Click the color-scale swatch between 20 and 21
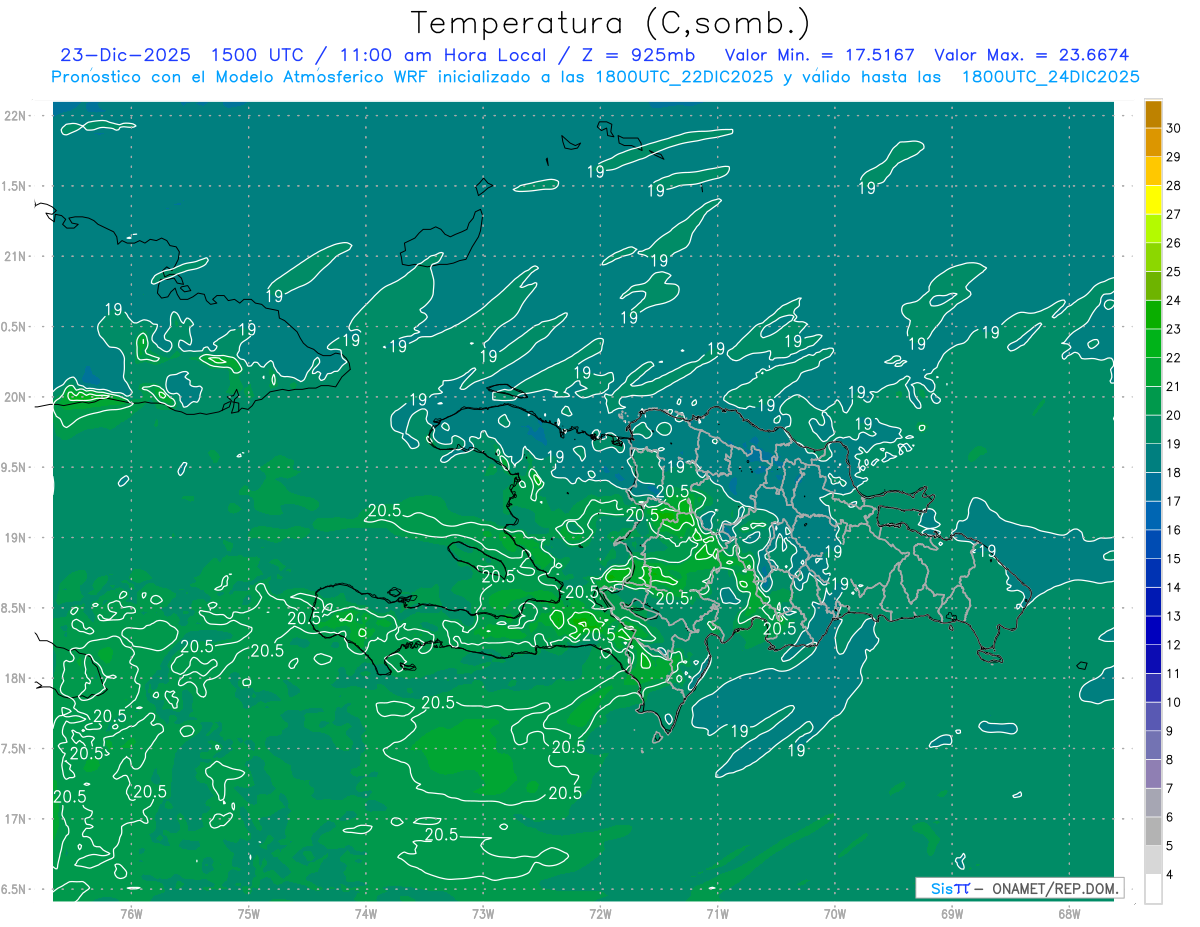This screenshot has width=1200, height=927. 1153,401
